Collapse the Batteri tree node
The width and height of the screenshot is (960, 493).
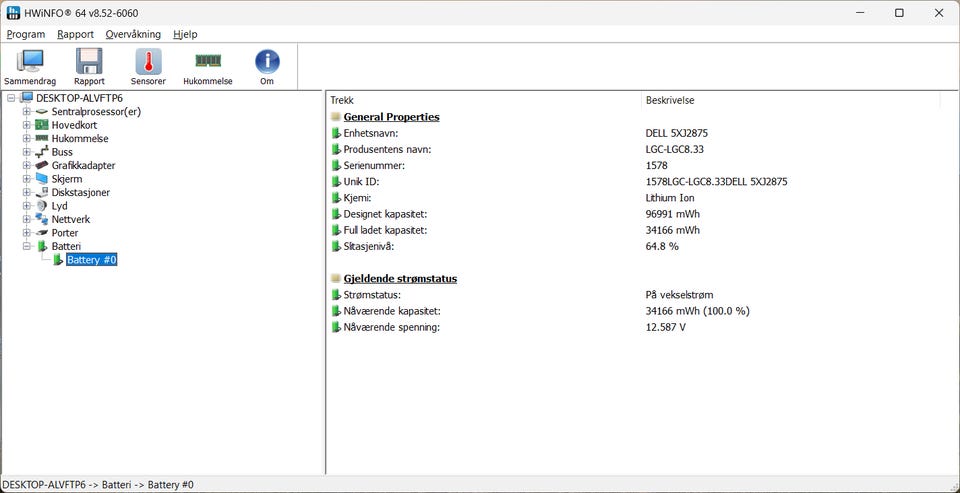click(26, 246)
